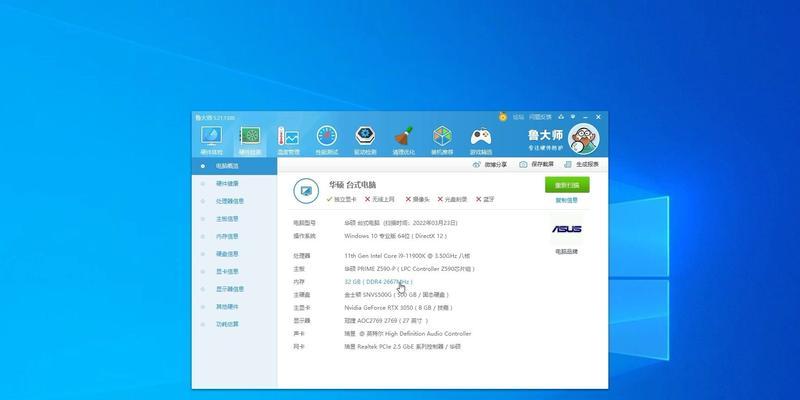The height and width of the screenshot is (400, 800).
Task: Open the 硬件体检 monitor-with-droplet icon
Action: 211,136
